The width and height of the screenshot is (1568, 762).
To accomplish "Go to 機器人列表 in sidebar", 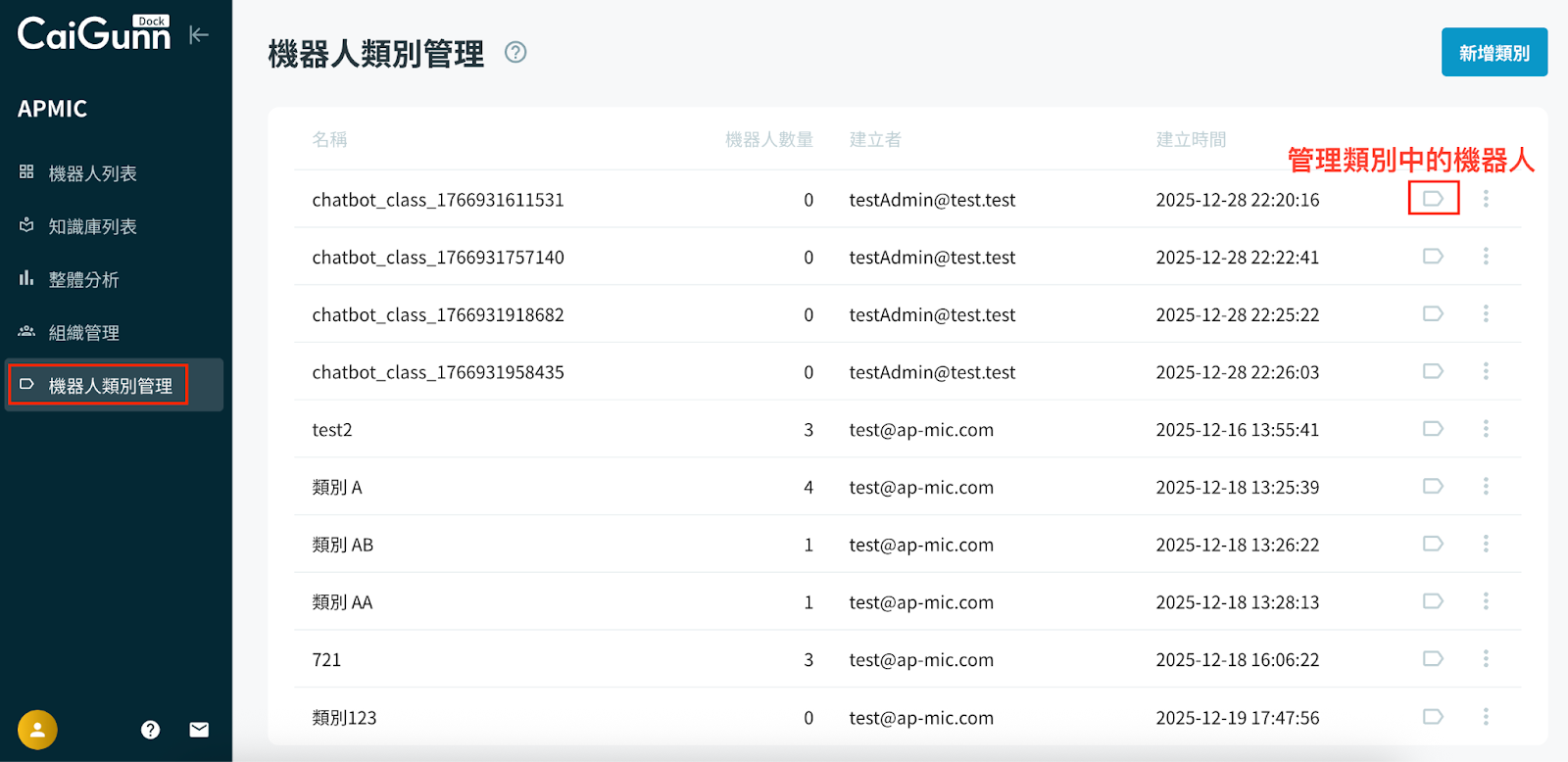I will pos(92,173).
